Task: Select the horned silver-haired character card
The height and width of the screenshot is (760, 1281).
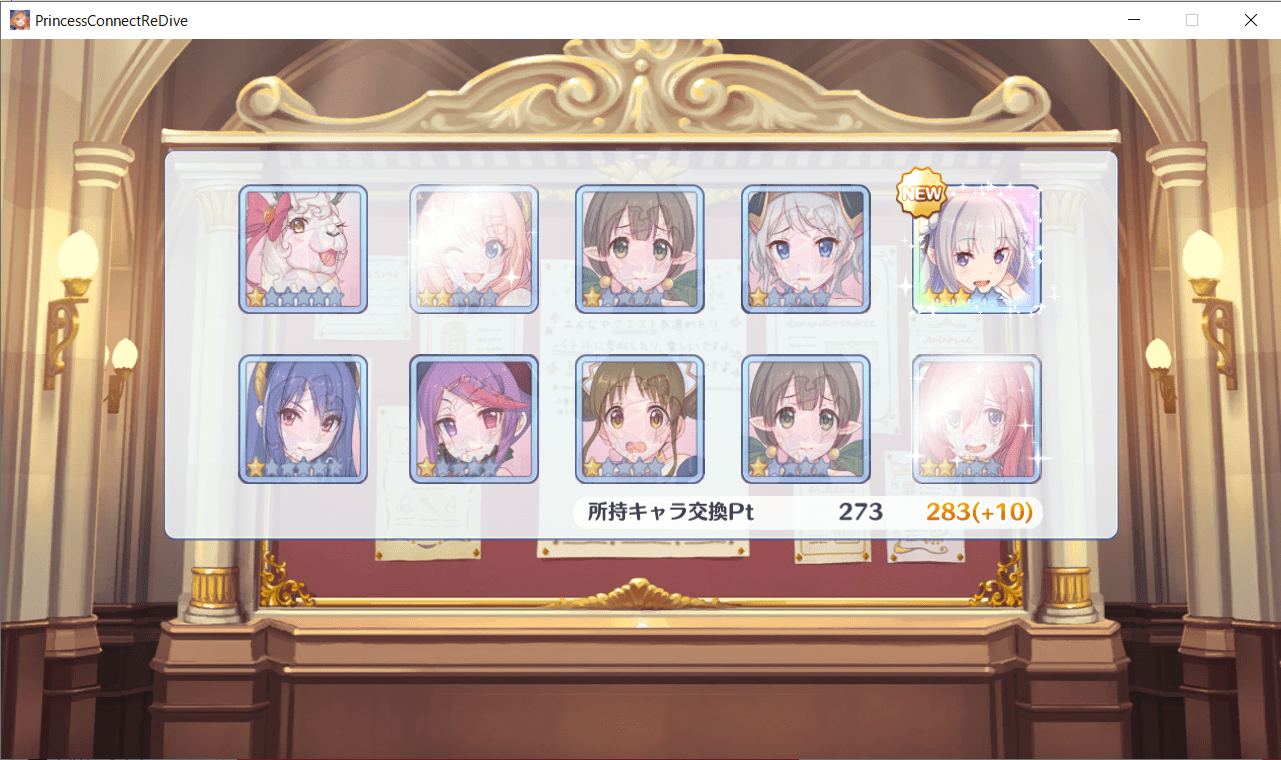Action: 806,249
